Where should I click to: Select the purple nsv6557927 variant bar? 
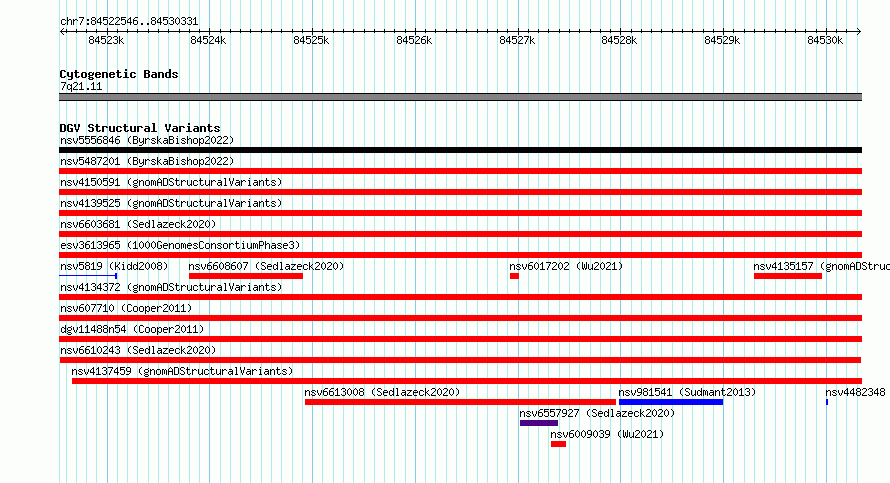[539, 423]
